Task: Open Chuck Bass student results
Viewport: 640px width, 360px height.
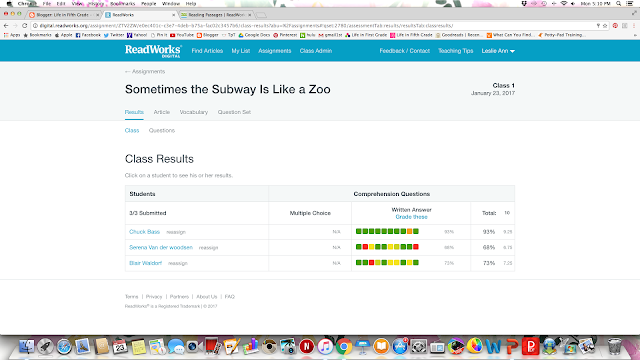Action: tap(144, 231)
